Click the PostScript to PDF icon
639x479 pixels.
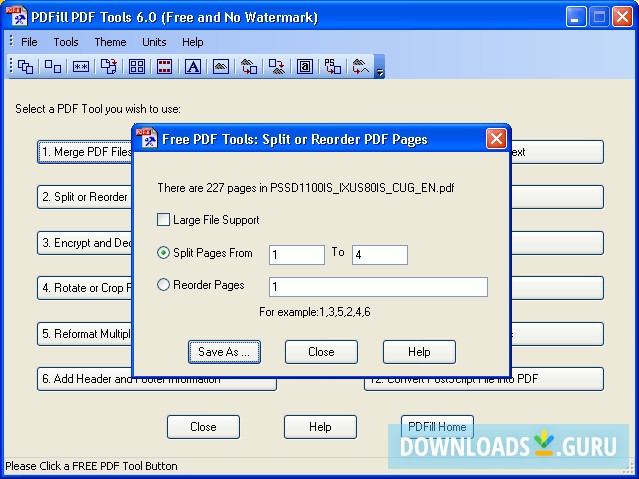pyautogui.click(x=333, y=66)
